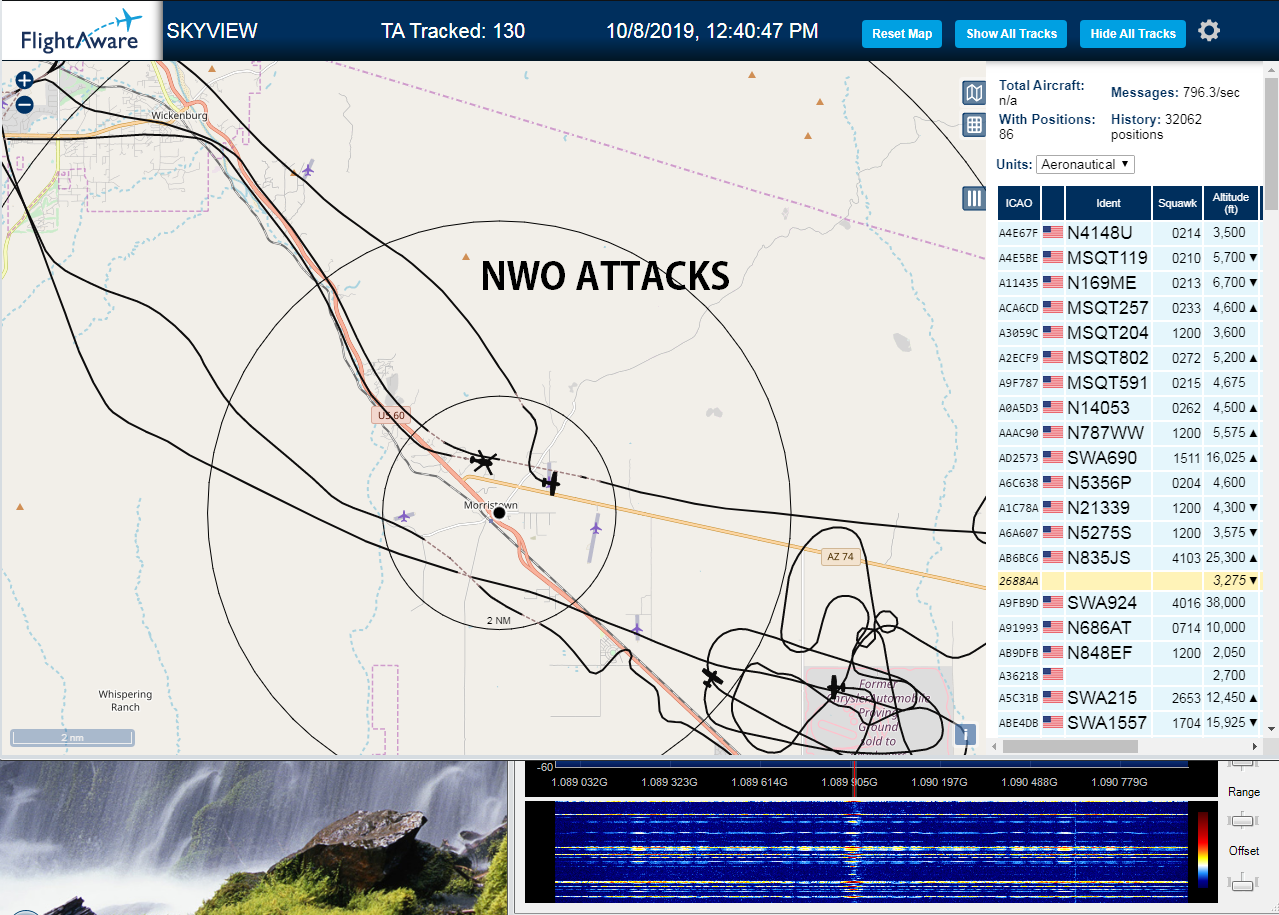Click the red frequency marker on the spectrum

pos(854,780)
